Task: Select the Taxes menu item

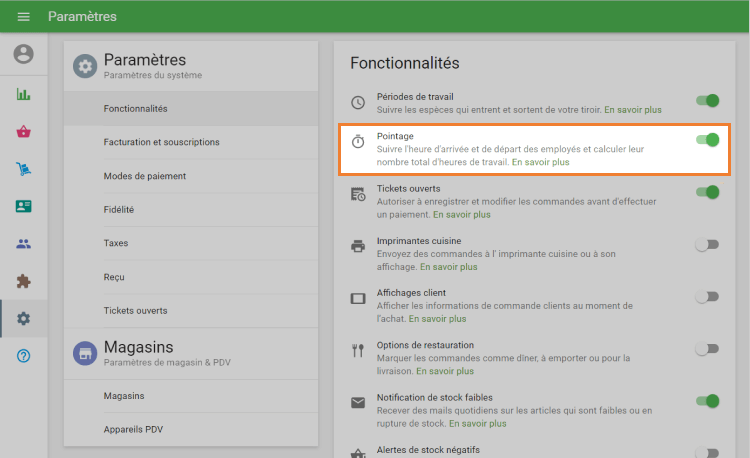Action: 191,243
